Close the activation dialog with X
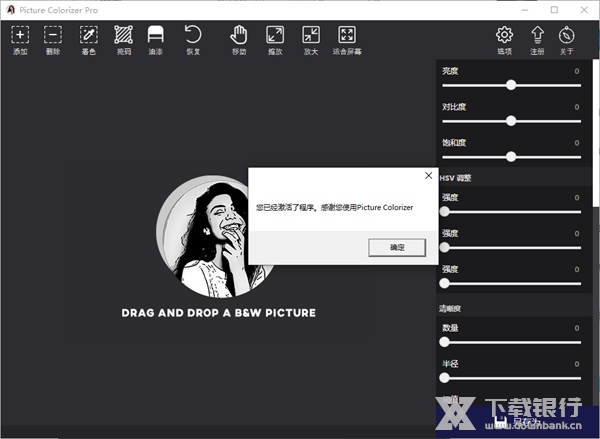Viewport: 600px width, 439px height. coord(429,176)
